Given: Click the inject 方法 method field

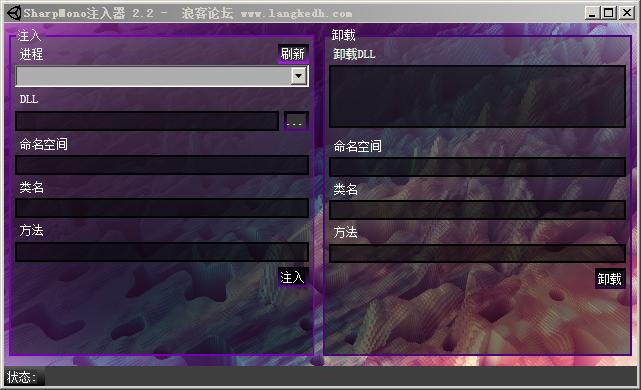Looking at the screenshot, I should point(162,252).
